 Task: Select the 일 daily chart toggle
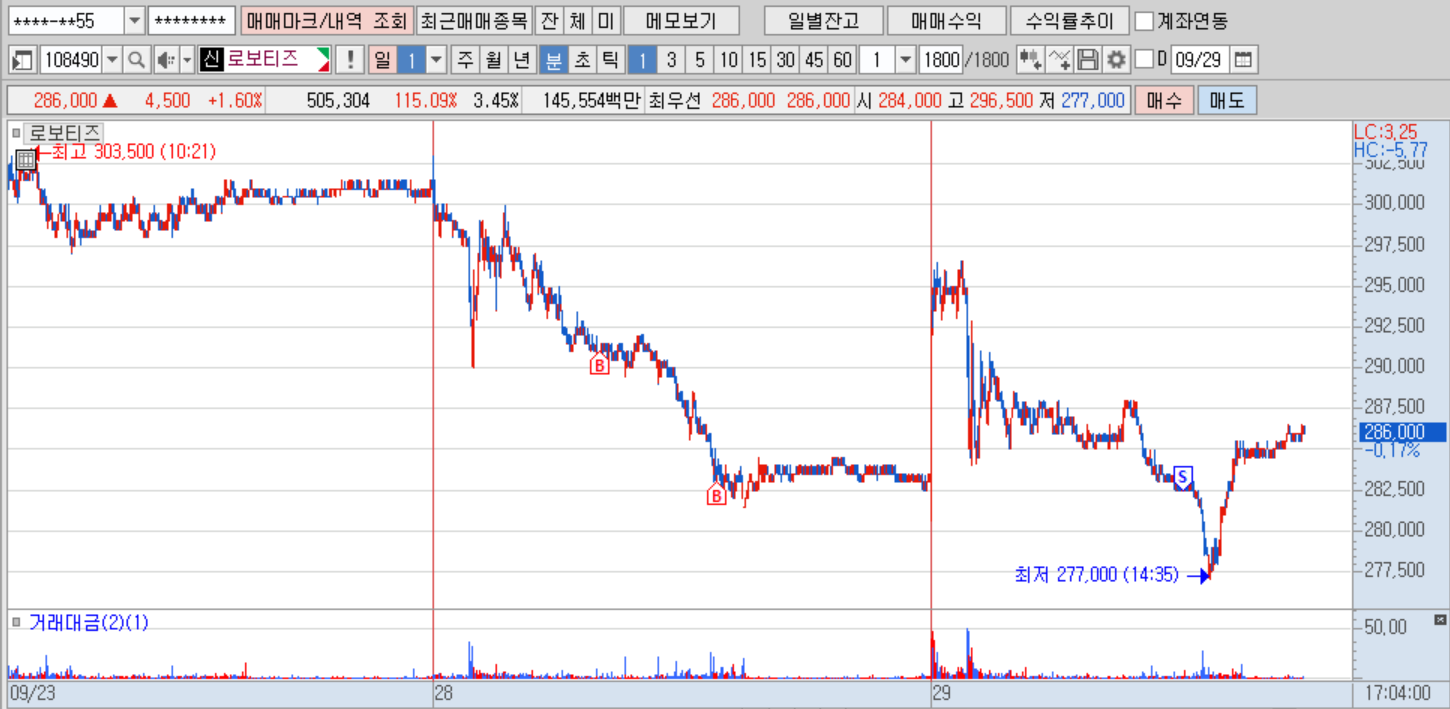point(382,60)
